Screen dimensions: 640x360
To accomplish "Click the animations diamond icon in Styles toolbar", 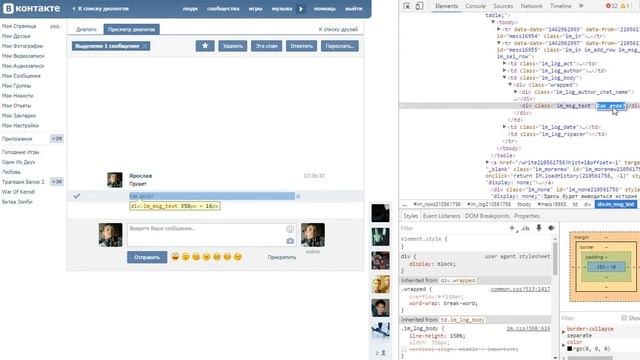I will click(551, 228).
